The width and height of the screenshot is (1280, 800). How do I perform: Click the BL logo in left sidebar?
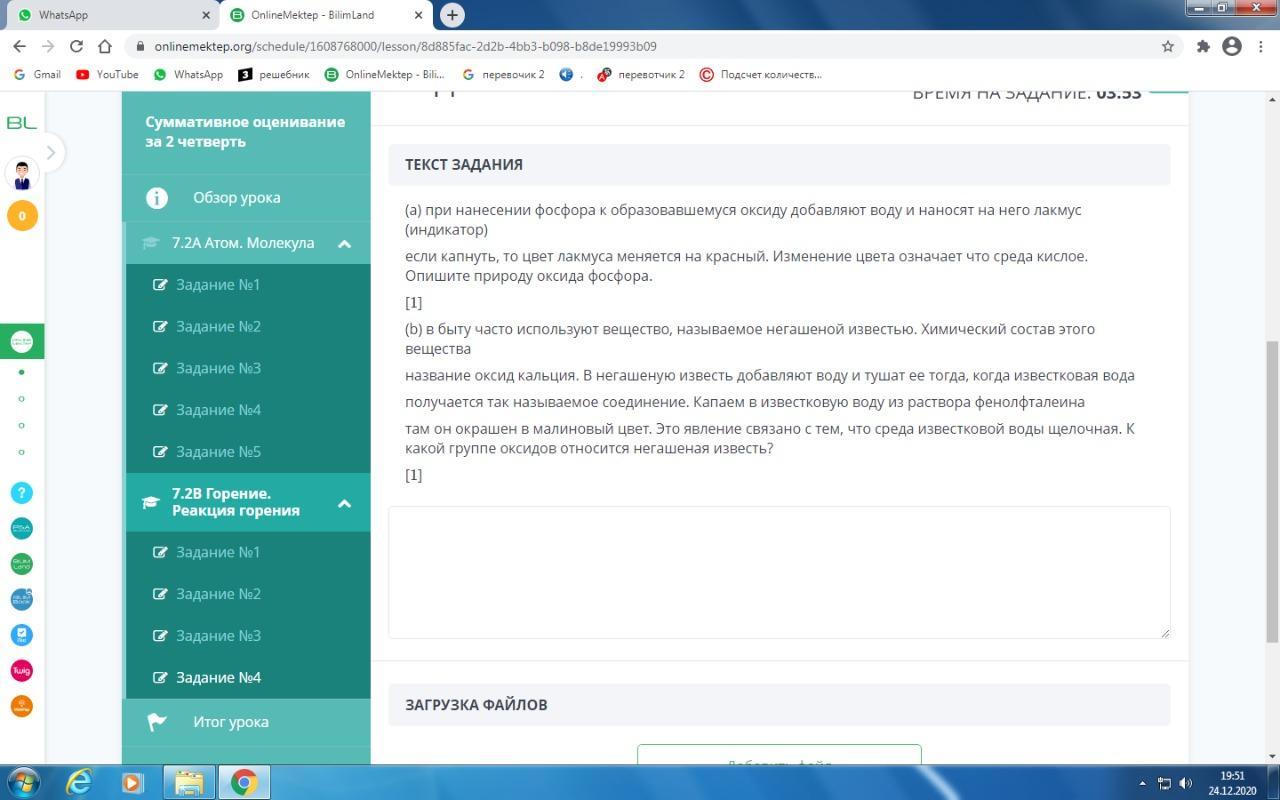pyautogui.click(x=21, y=122)
